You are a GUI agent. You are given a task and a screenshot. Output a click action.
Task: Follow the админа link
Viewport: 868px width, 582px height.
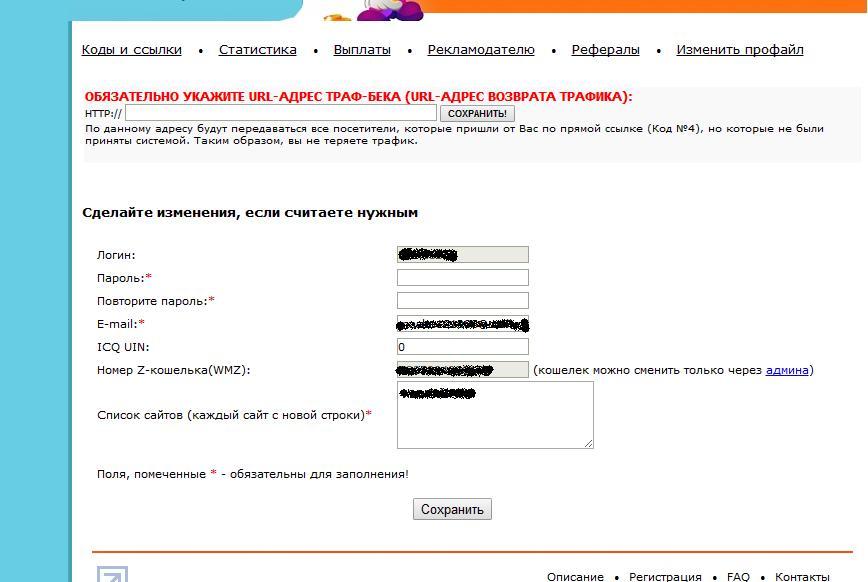(x=787, y=370)
